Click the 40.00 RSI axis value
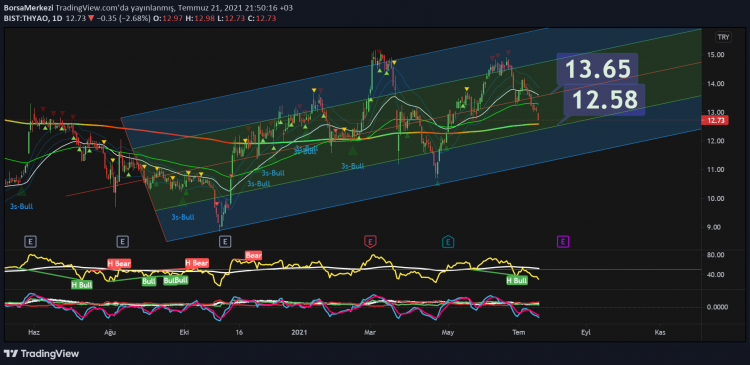Image resolution: width=750 pixels, height=365 pixels. 715,275
